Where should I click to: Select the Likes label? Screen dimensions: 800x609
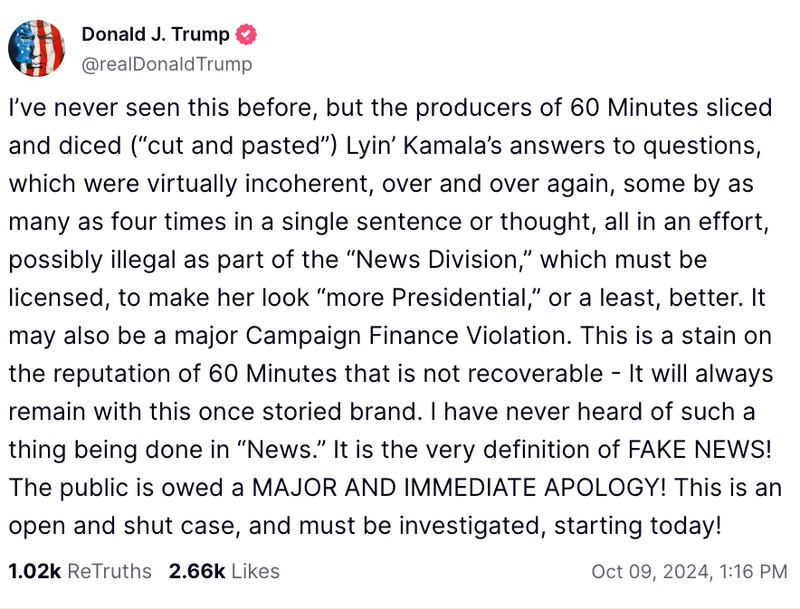tap(256, 571)
